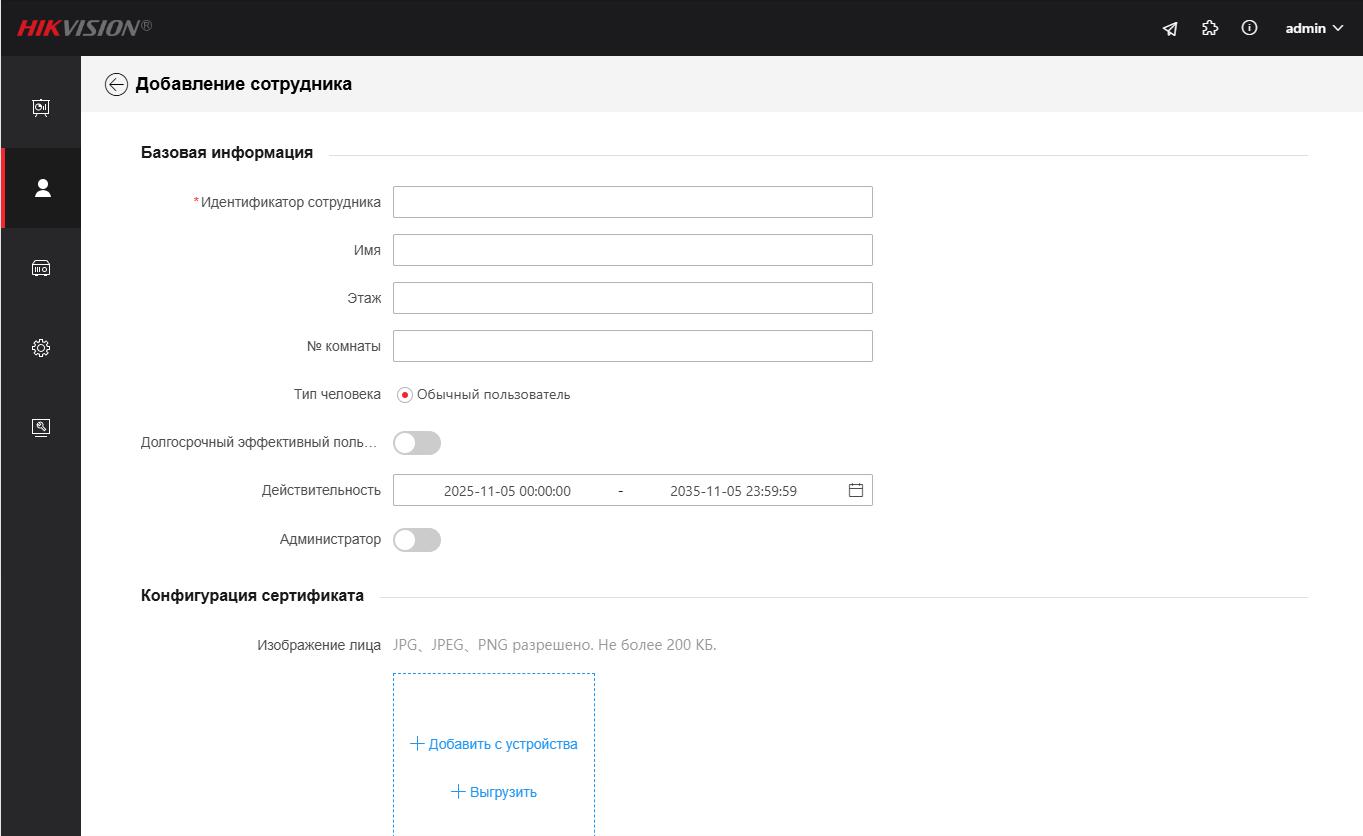Toggle the Долгосрочный эффективный пользователь switch
Screen dimensions: 1363x836
click(417, 443)
